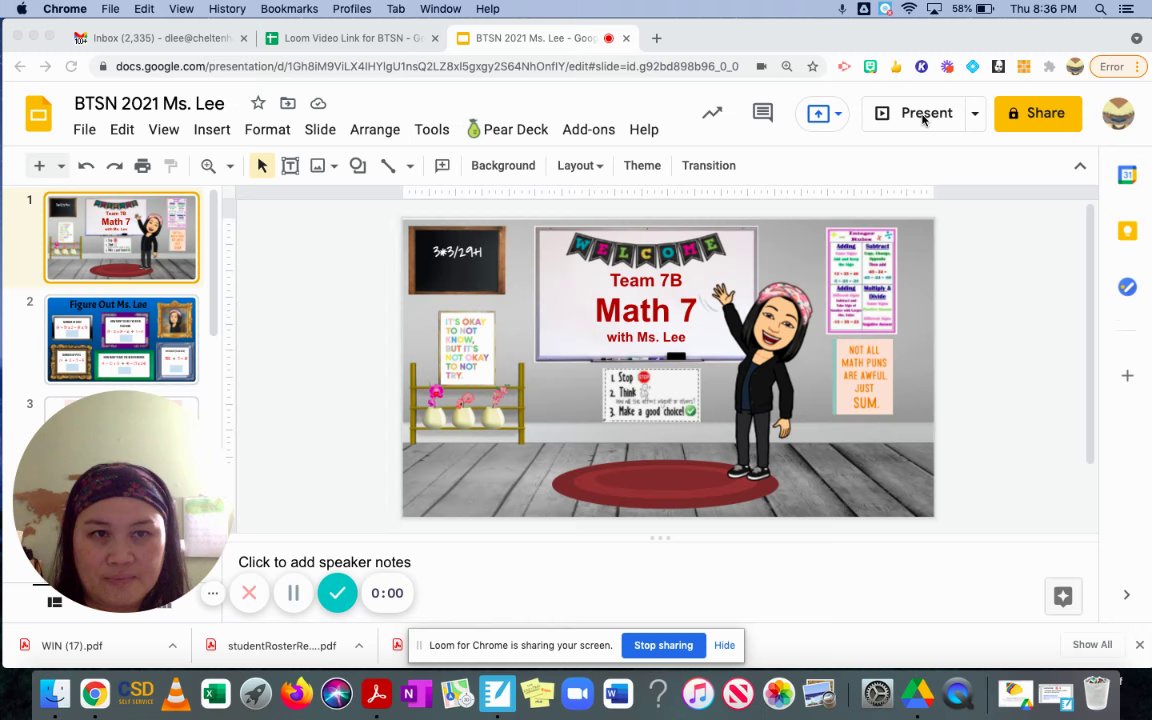Star the BTSN 2021 presentation
1152x720 pixels.
coord(258,103)
